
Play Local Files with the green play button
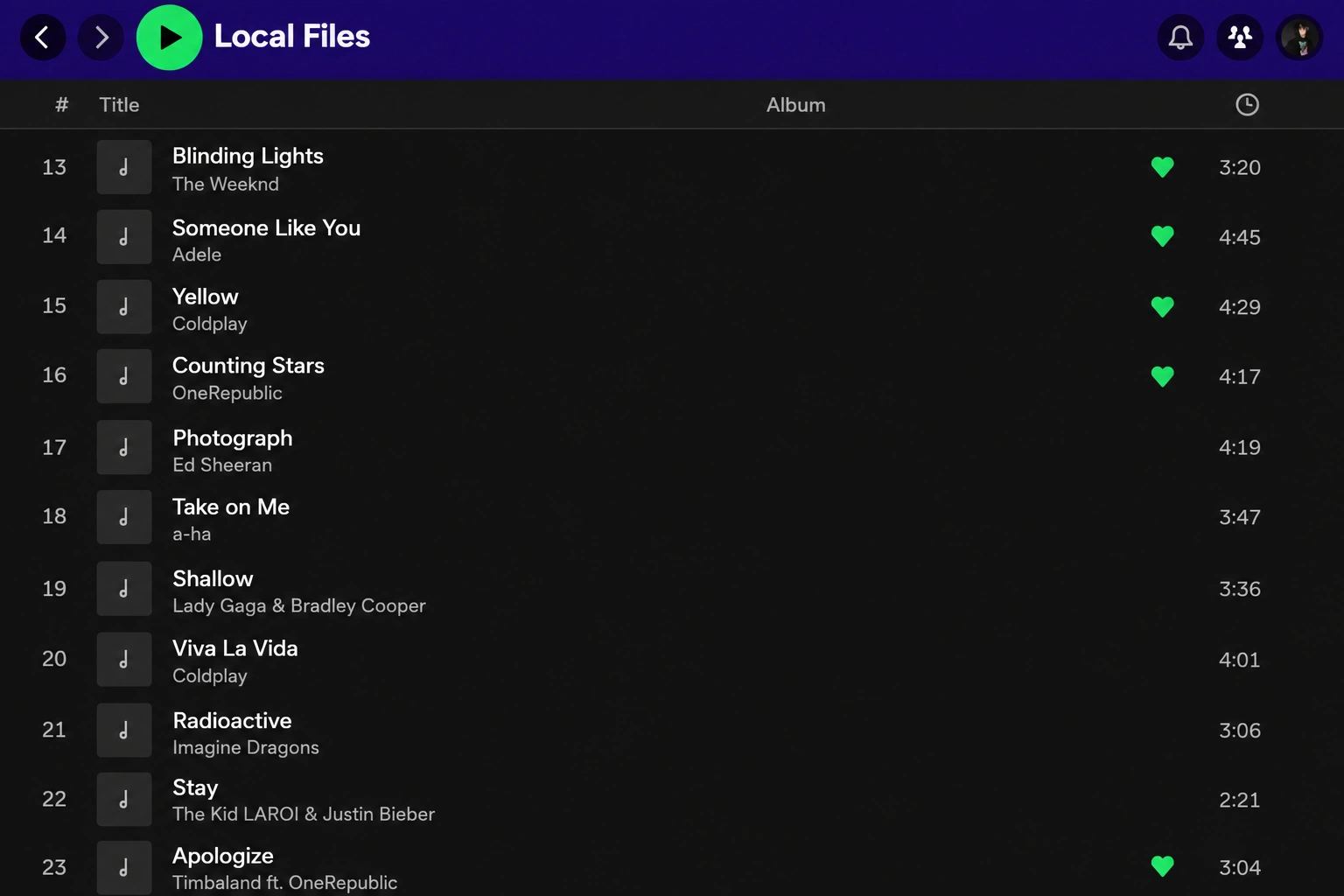coord(170,37)
